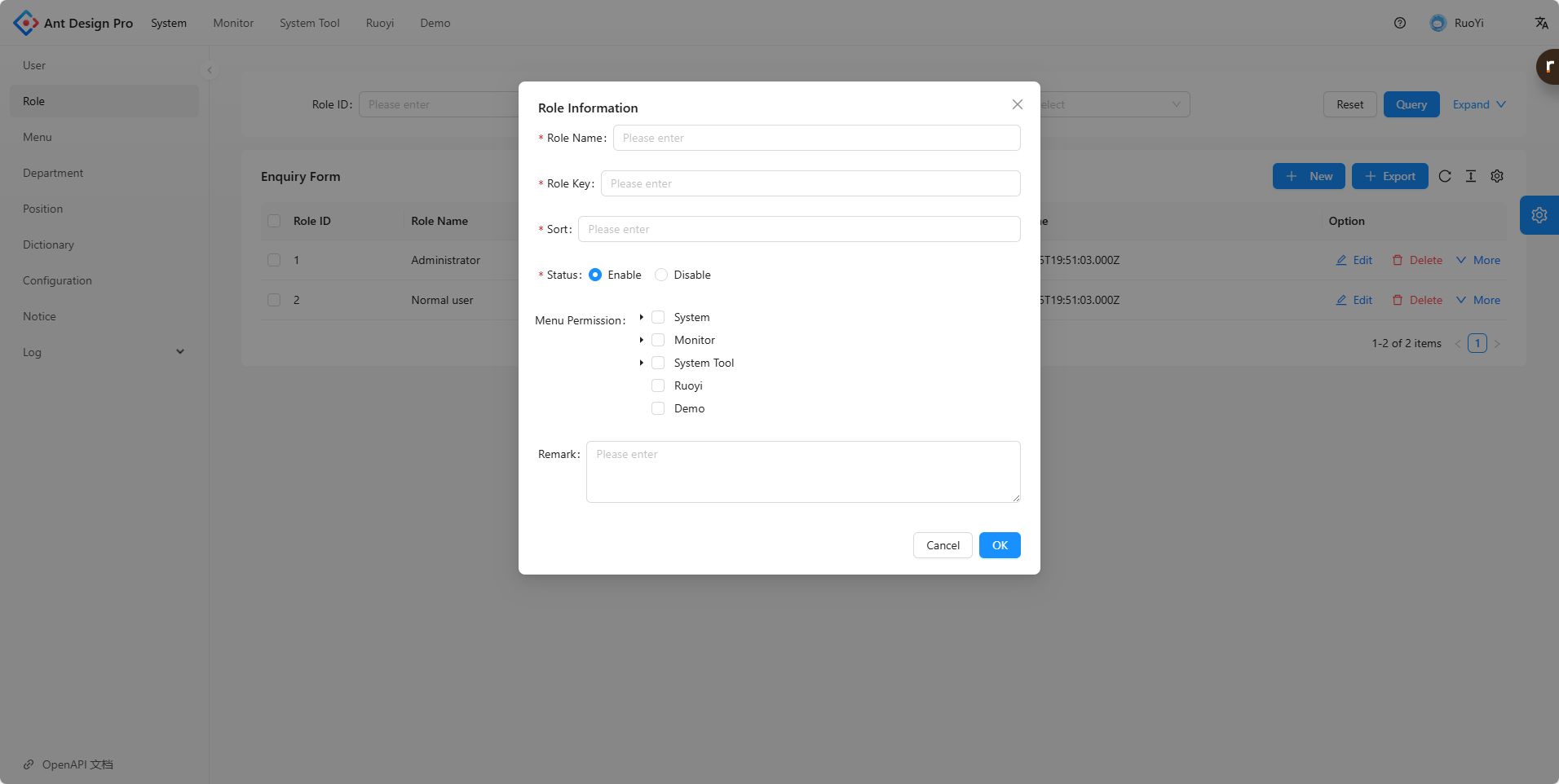Collapse the left sidebar menu
Screen dimensions: 1559x784
point(210,70)
